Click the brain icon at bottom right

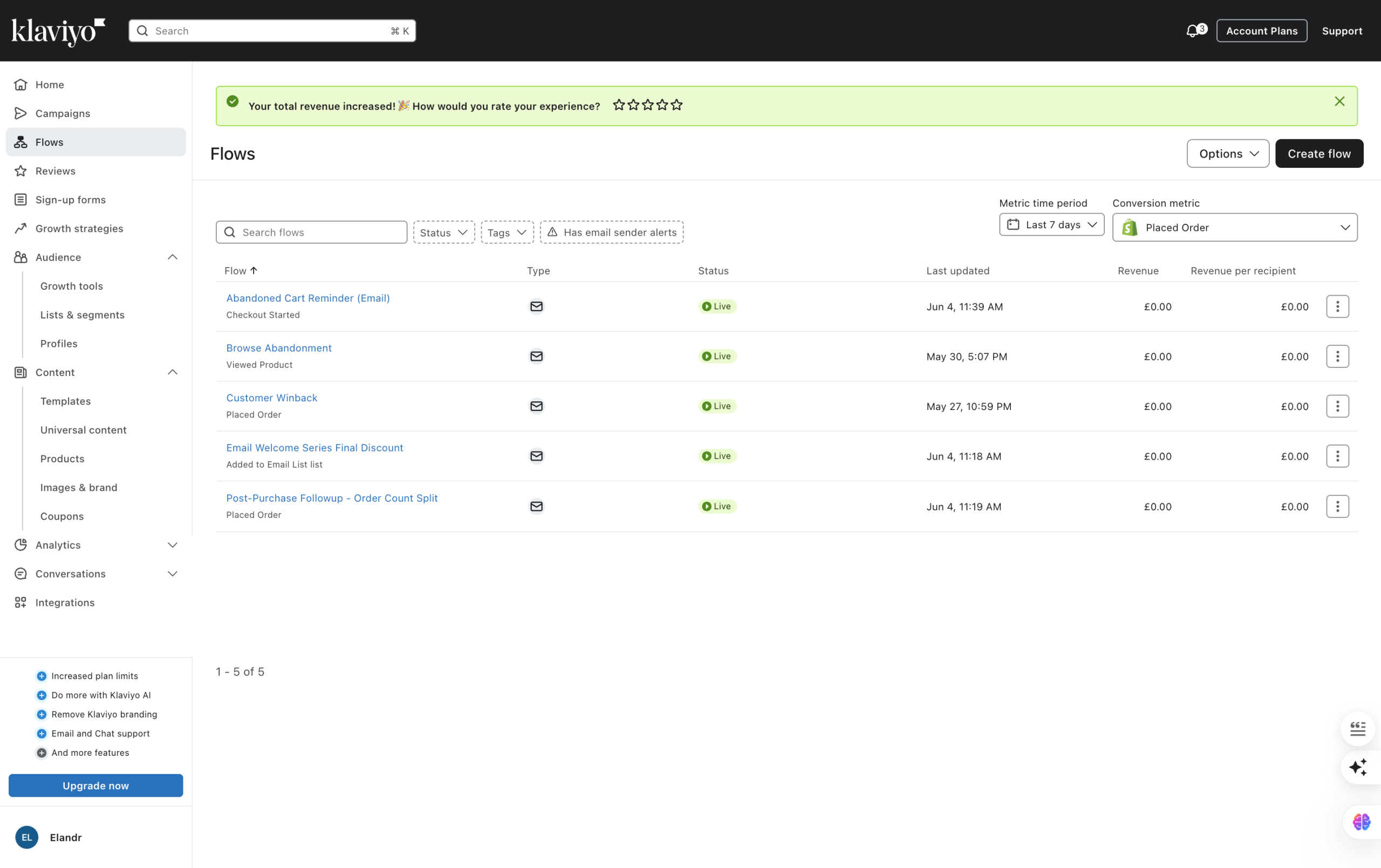click(x=1361, y=822)
